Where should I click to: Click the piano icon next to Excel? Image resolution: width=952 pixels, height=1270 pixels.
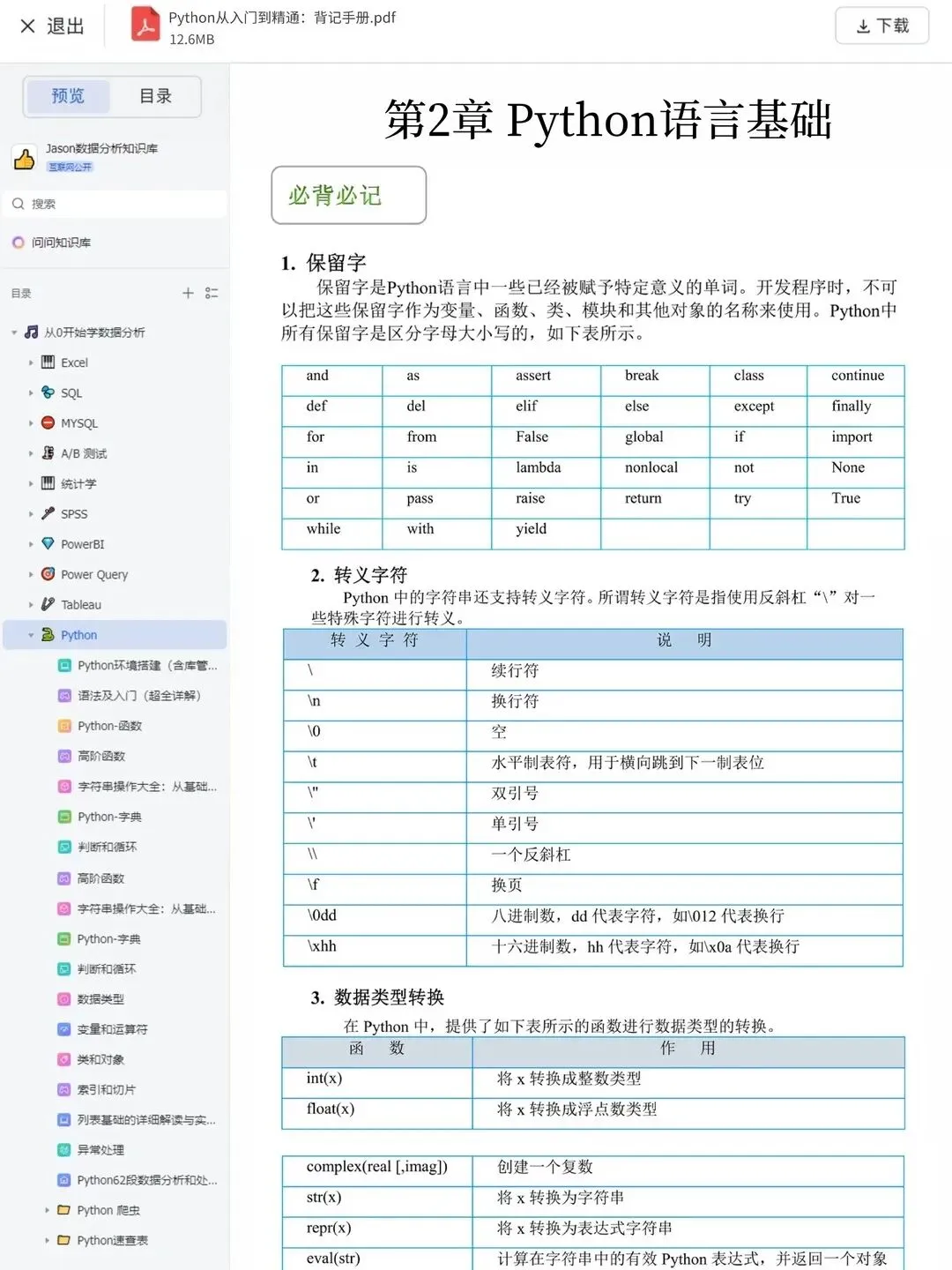pyautogui.click(x=48, y=362)
